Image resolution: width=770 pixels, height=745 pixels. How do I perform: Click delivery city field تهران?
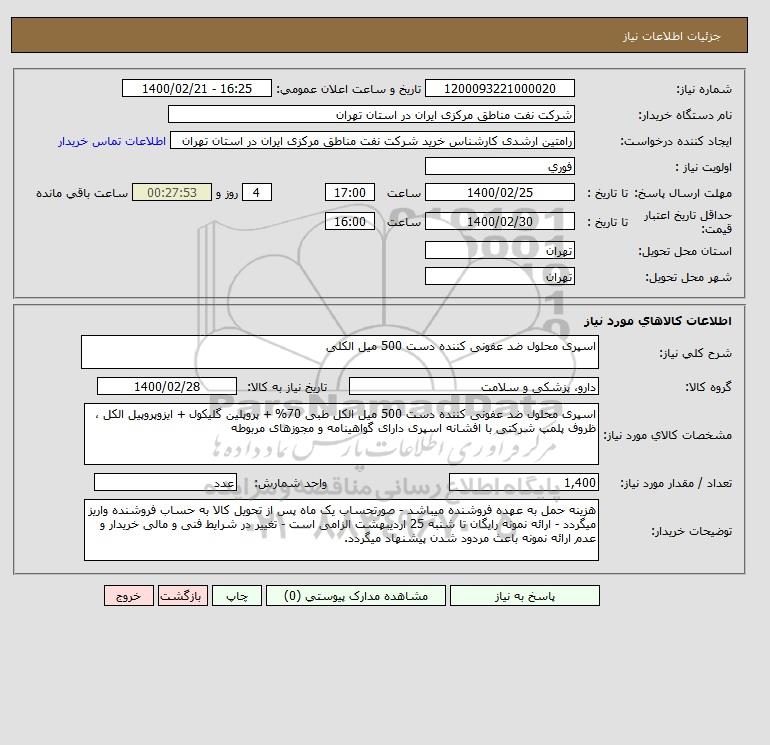(x=499, y=276)
